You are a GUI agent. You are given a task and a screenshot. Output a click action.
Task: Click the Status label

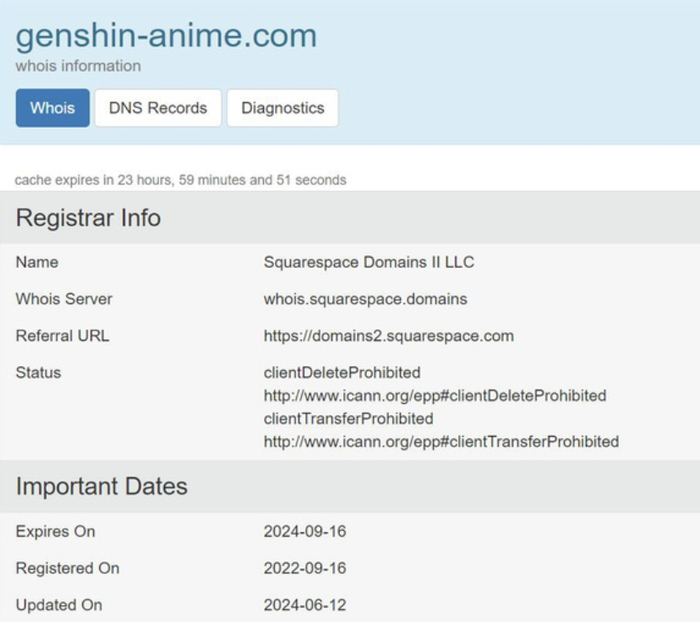(38, 372)
